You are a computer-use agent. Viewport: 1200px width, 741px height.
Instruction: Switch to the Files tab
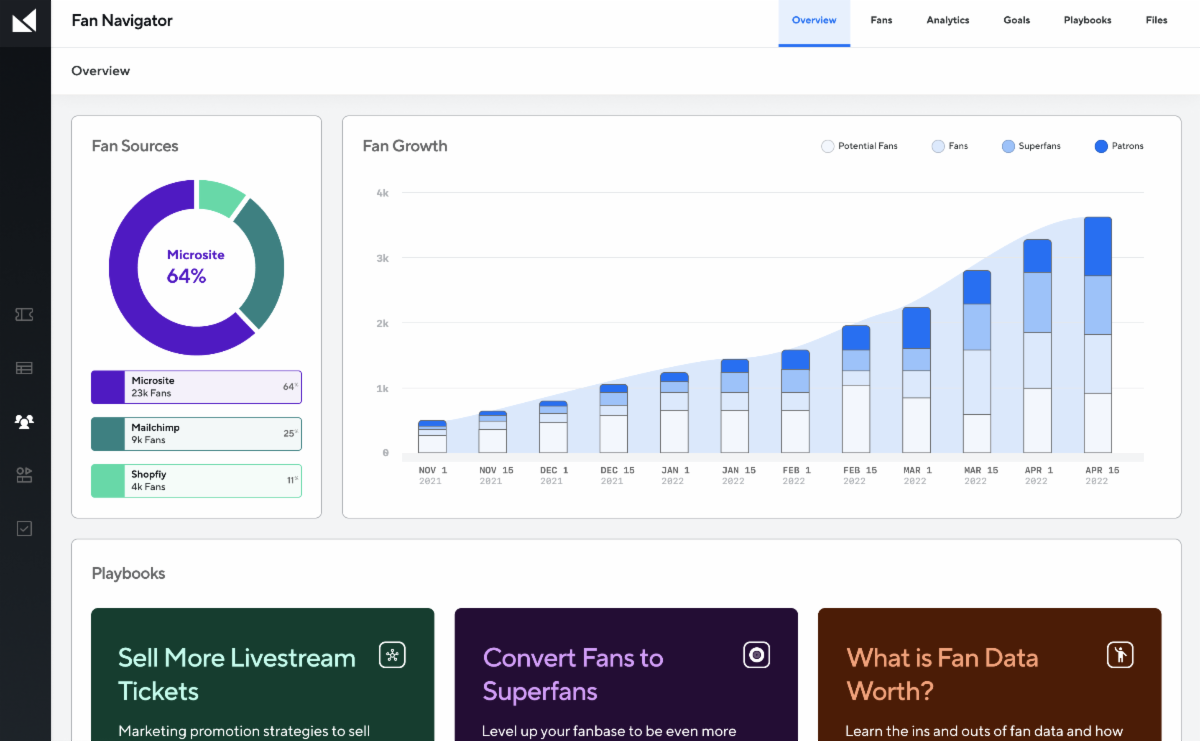tap(1157, 21)
